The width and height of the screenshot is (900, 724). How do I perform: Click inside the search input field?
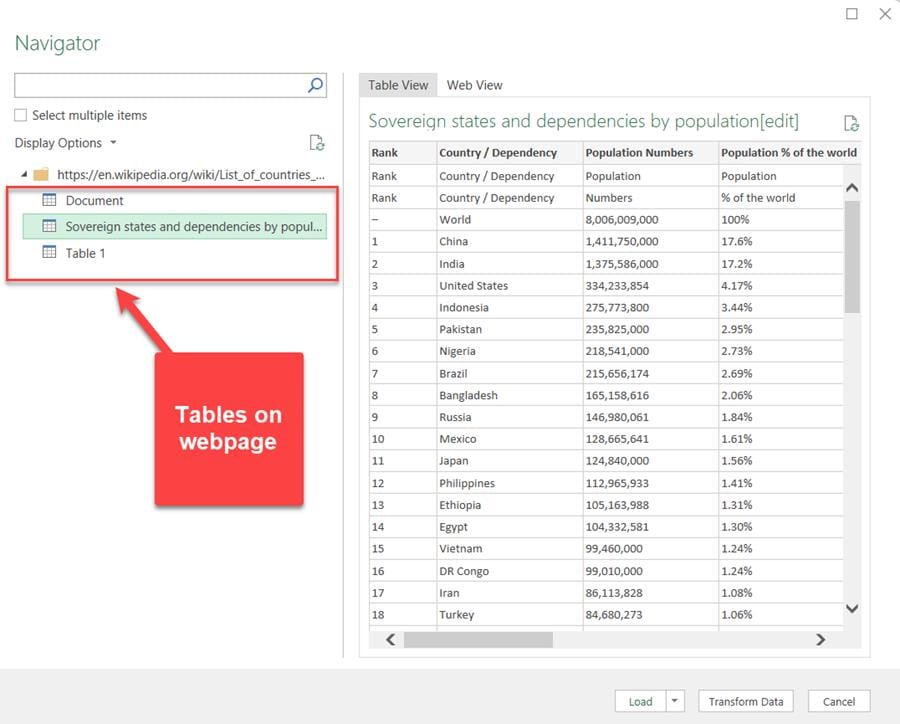coord(160,85)
